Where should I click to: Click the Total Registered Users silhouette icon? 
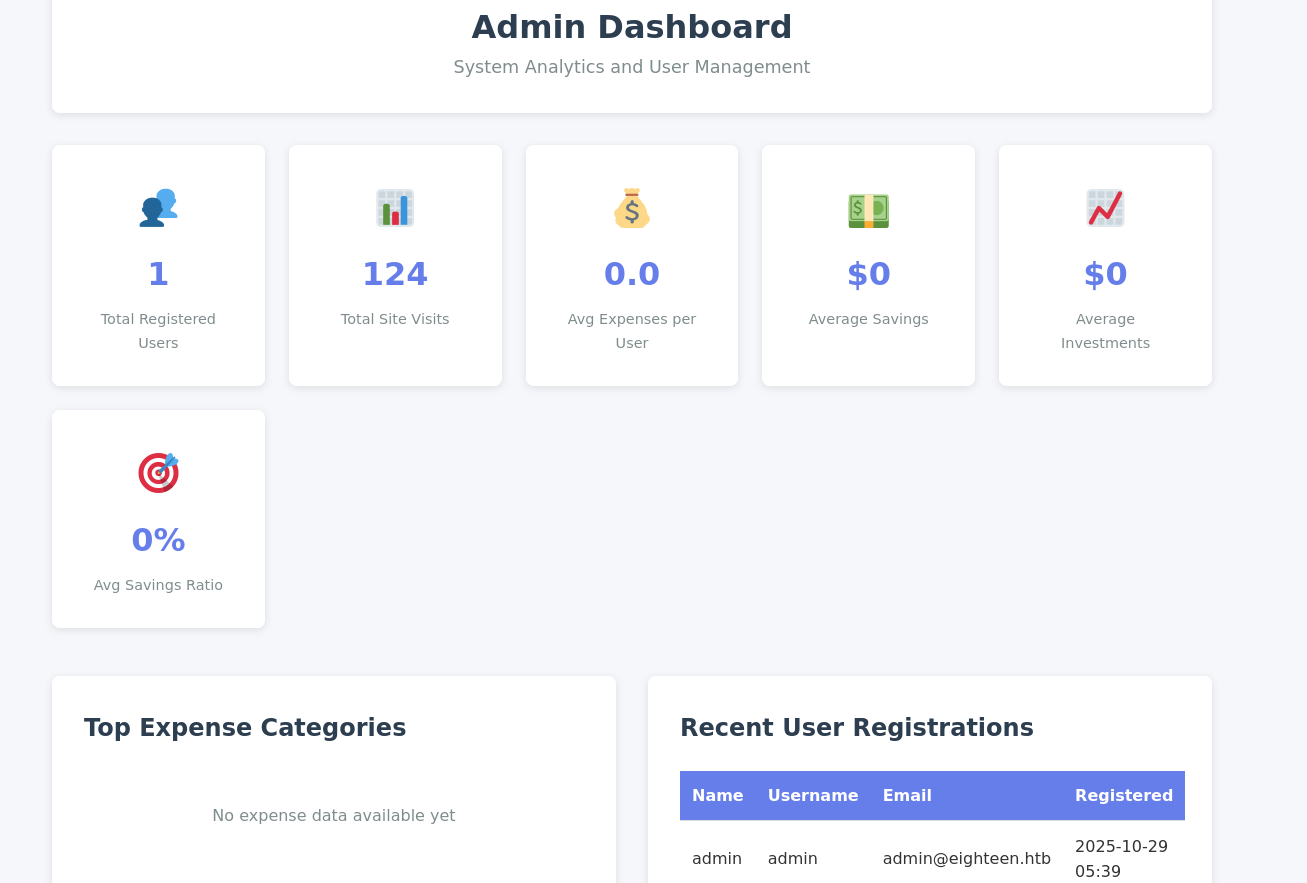coord(158,208)
